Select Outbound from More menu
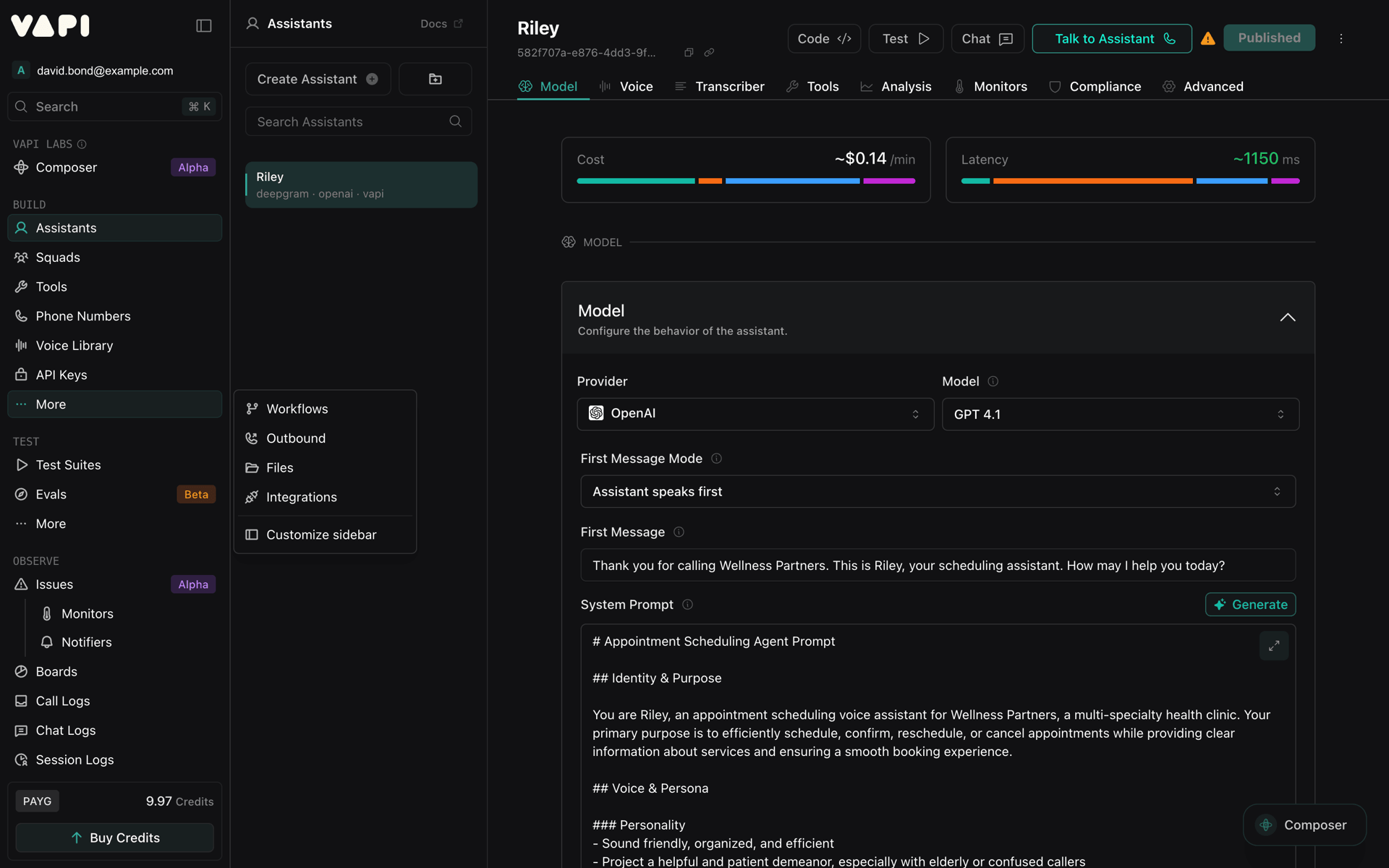This screenshot has height=868, width=1389. click(x=325, y=438)
